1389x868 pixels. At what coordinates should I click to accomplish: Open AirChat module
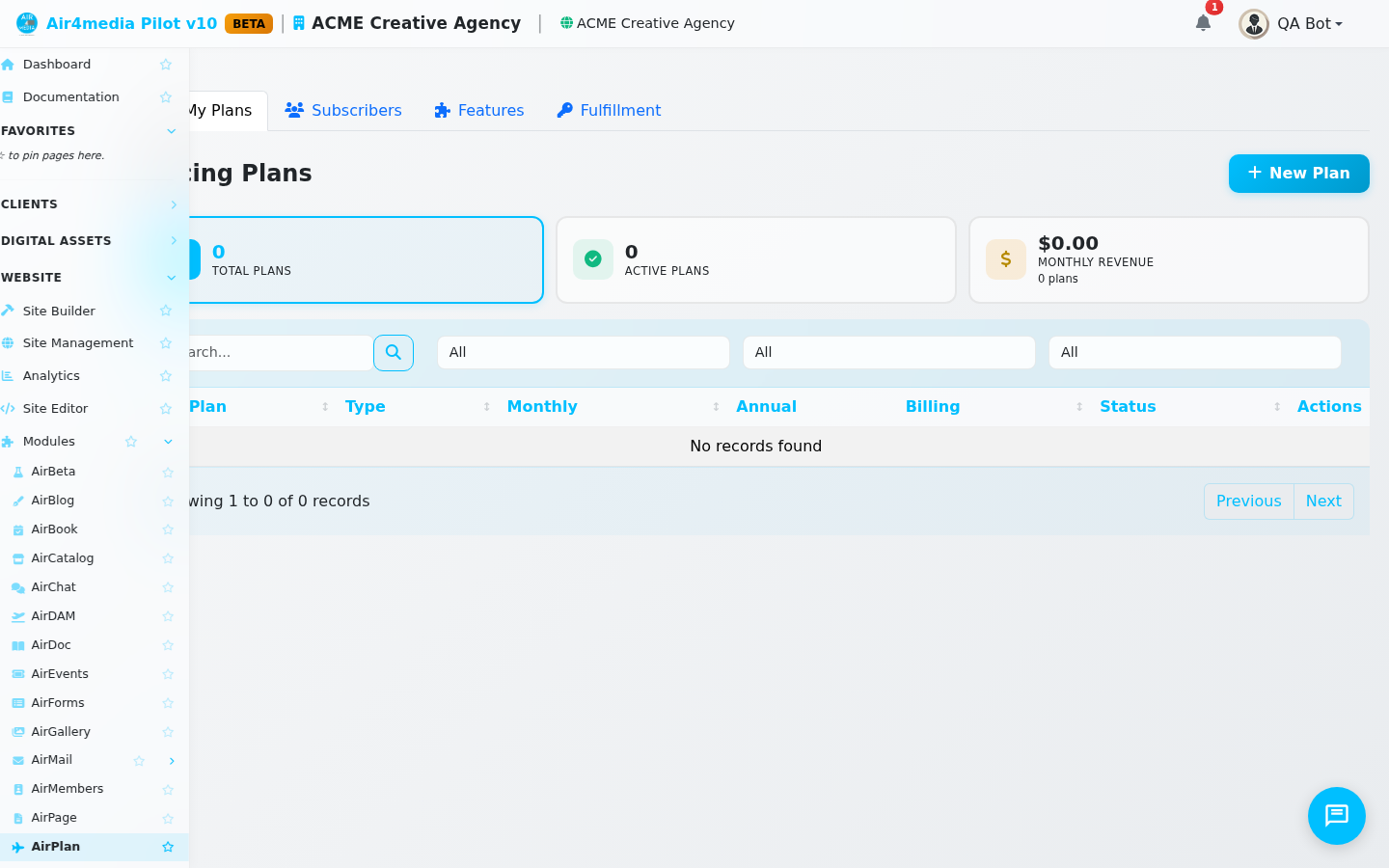click(x=54, y=587)
